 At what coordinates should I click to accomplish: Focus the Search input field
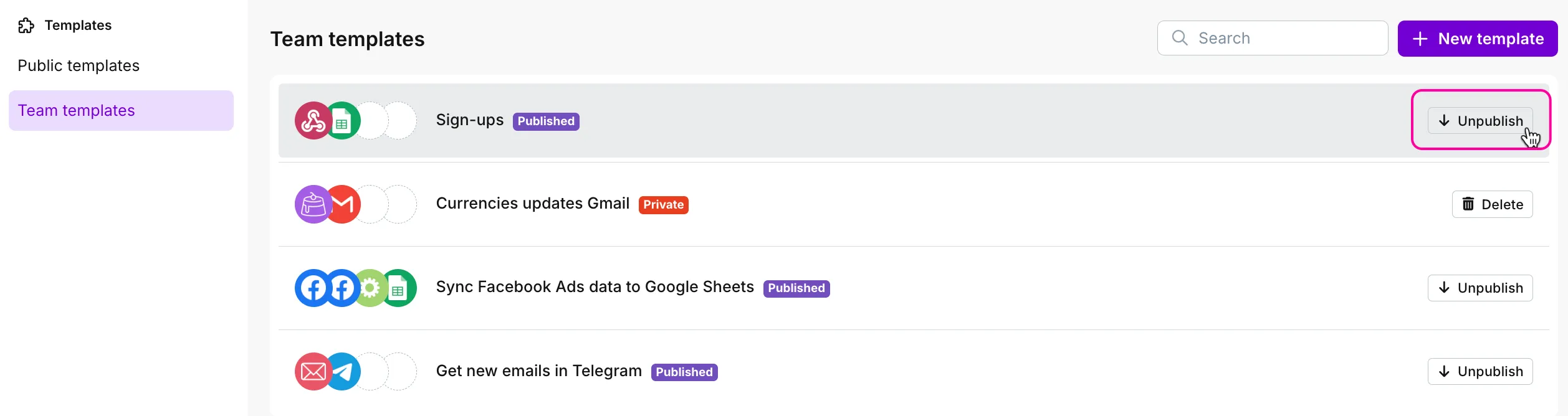click(x=1284, y=38)
